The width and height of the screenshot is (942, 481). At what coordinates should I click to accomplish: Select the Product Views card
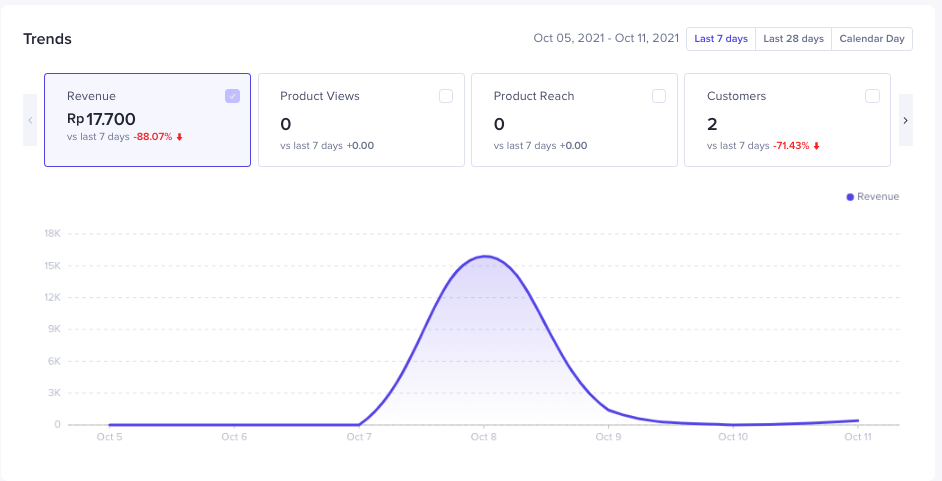click(361, 120)
